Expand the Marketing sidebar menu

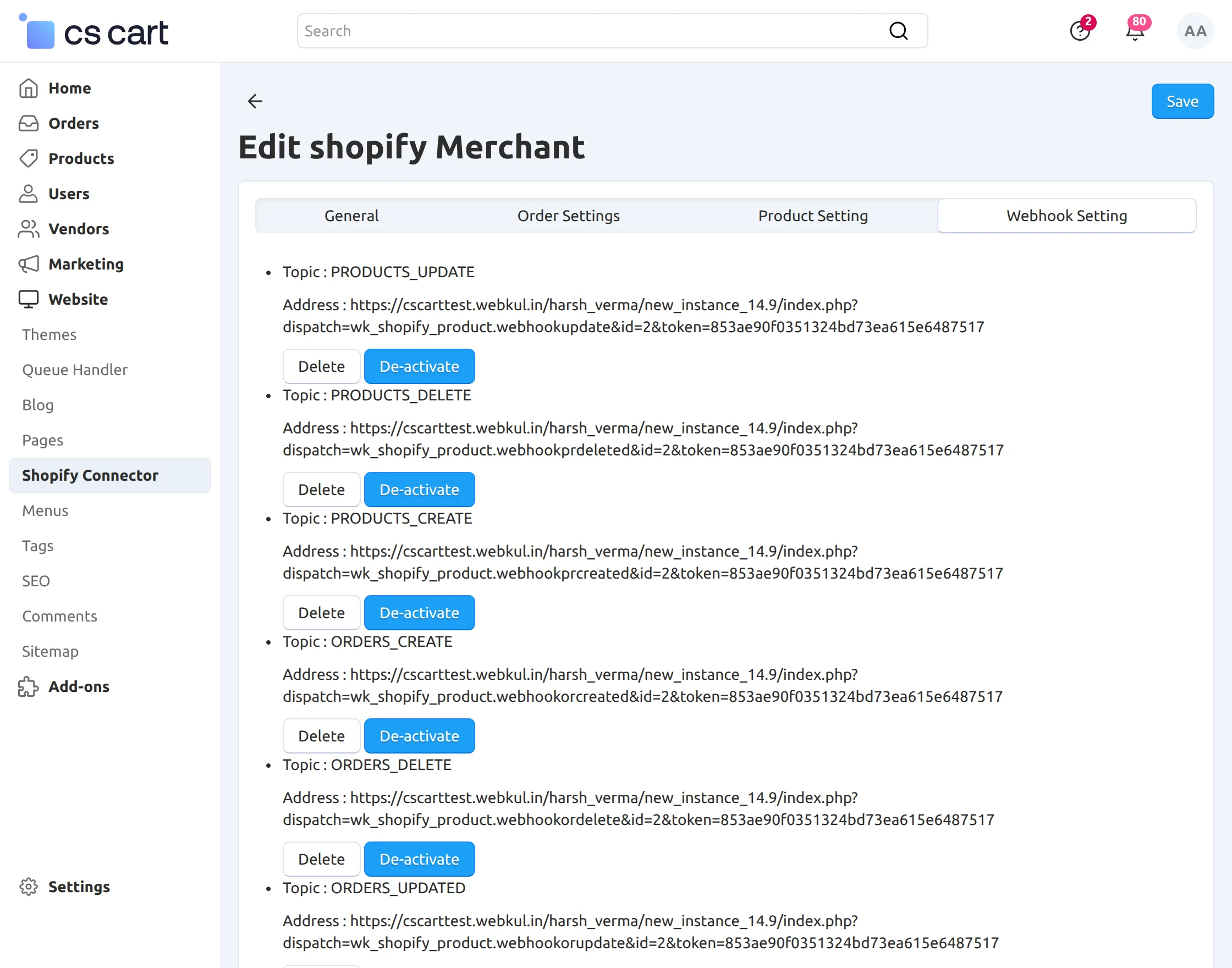86,264
